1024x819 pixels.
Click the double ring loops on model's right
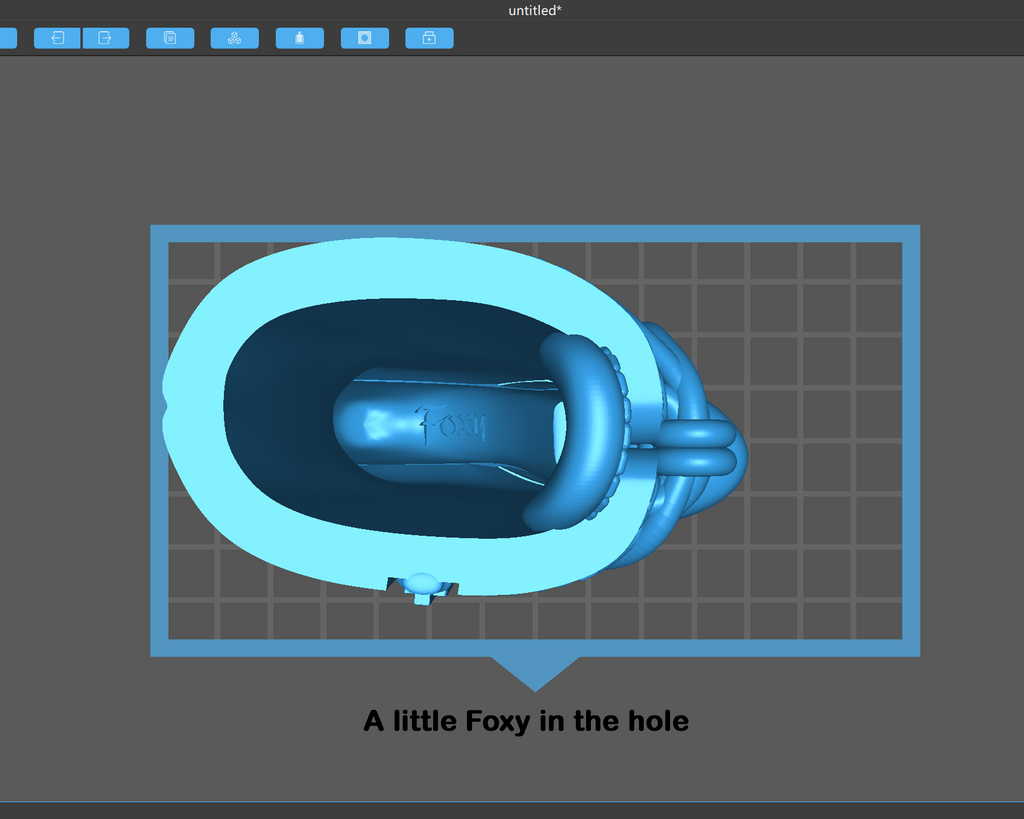(697, 446)
